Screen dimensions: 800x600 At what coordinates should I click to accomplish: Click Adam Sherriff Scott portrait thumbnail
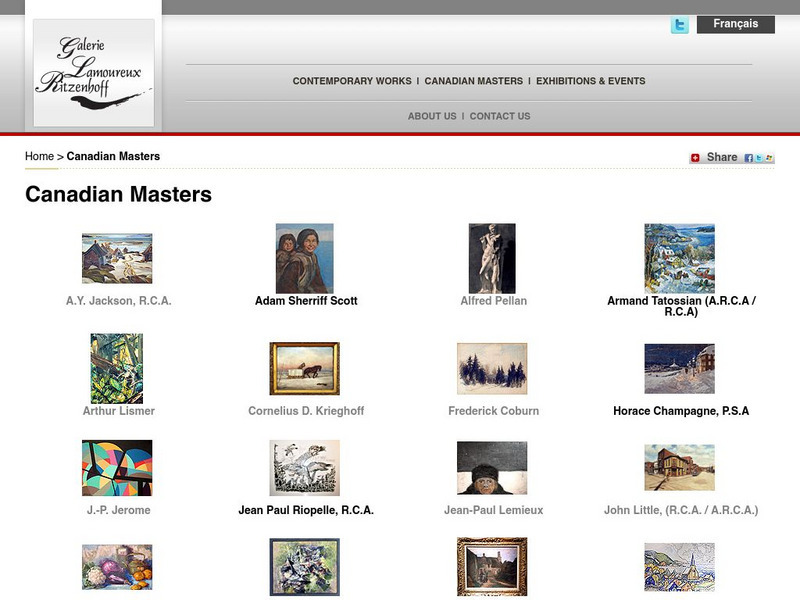(x=305, y=258)
